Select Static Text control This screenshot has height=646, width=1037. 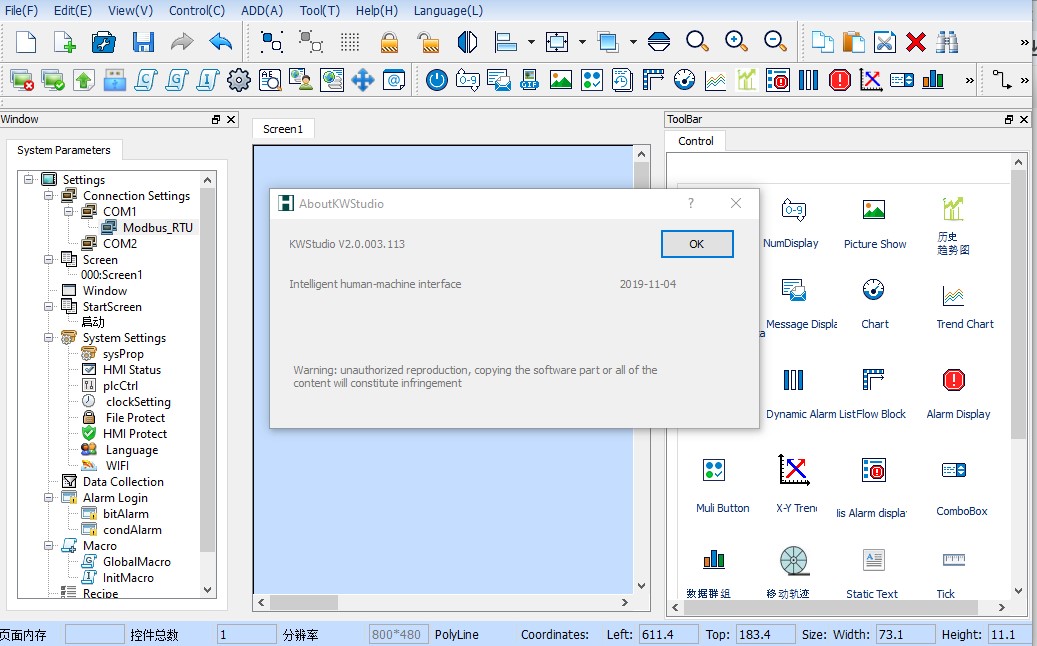(872, 574)
